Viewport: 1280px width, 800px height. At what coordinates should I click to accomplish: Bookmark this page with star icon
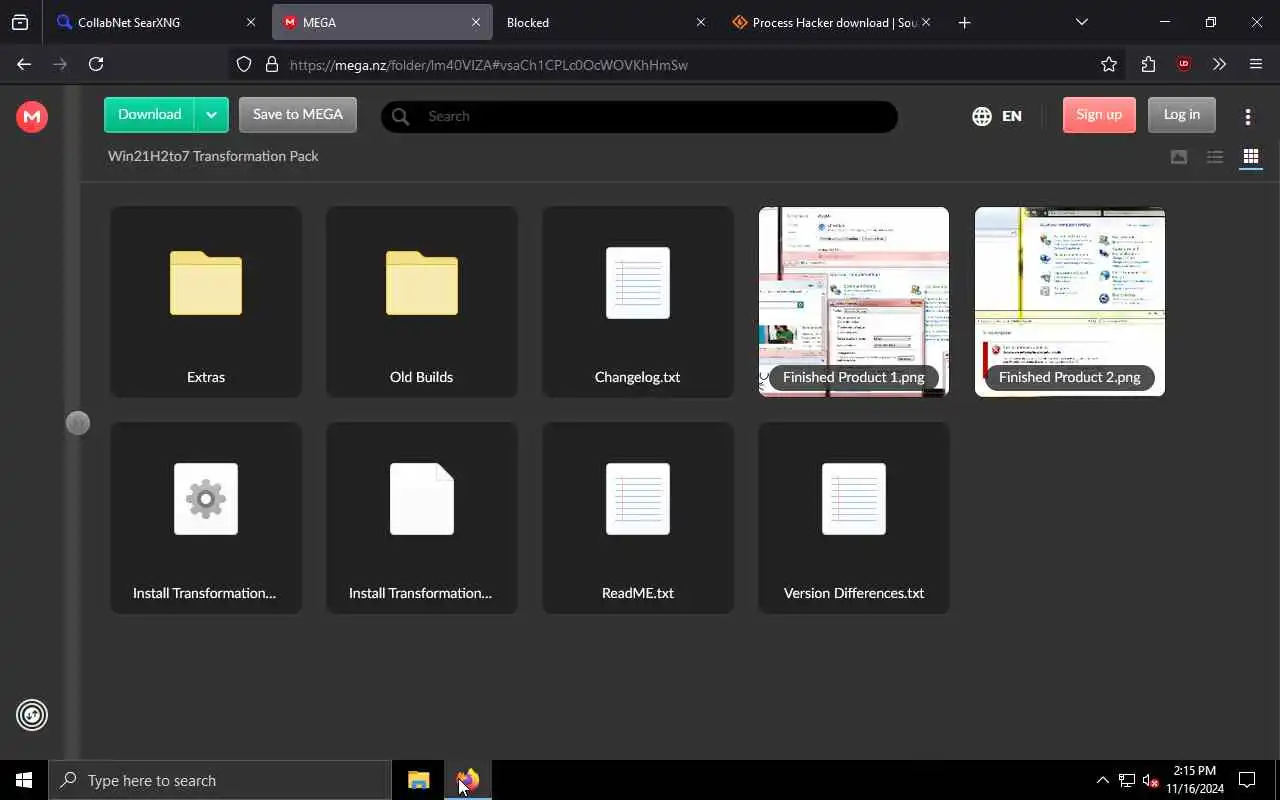pyautogui.click(x=1109, y=64)
